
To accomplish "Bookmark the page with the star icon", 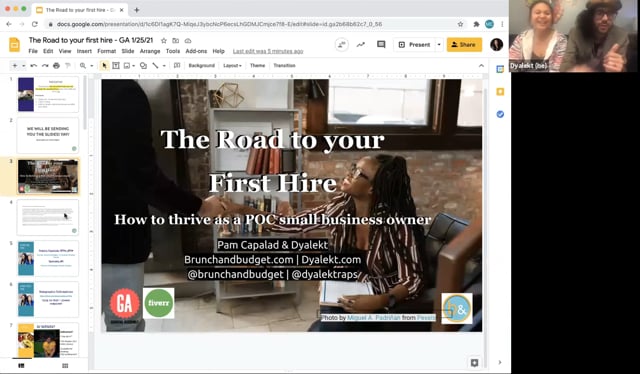I will point(460,24).
